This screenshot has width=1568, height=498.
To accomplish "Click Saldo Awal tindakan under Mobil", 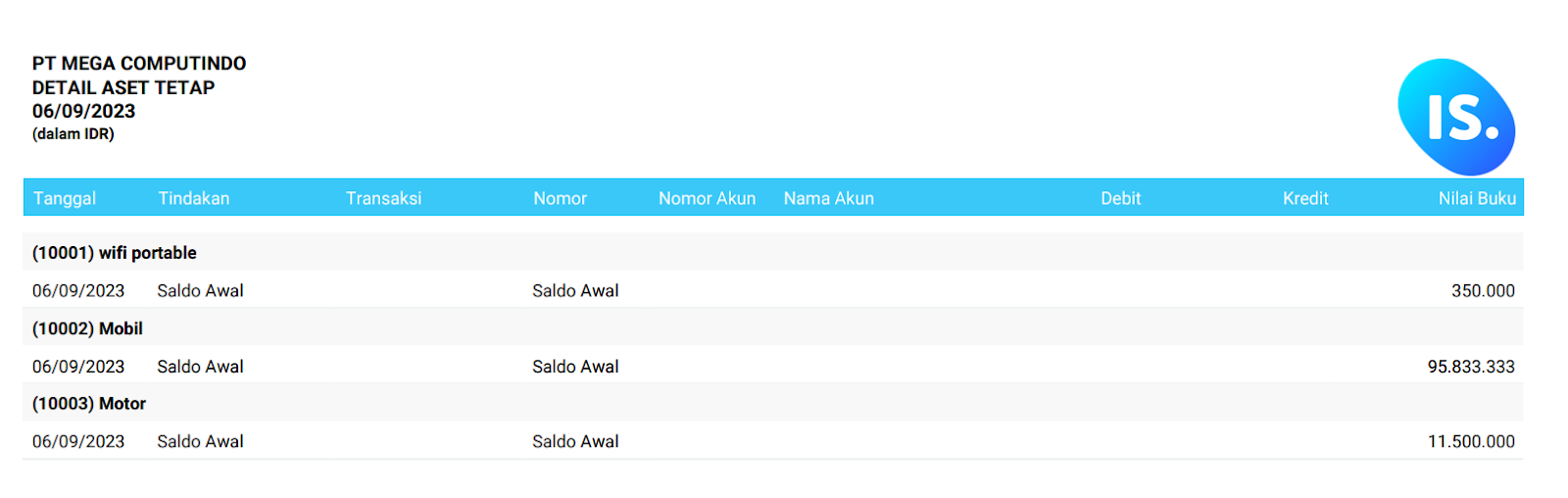I will click(x=200, y=367).
